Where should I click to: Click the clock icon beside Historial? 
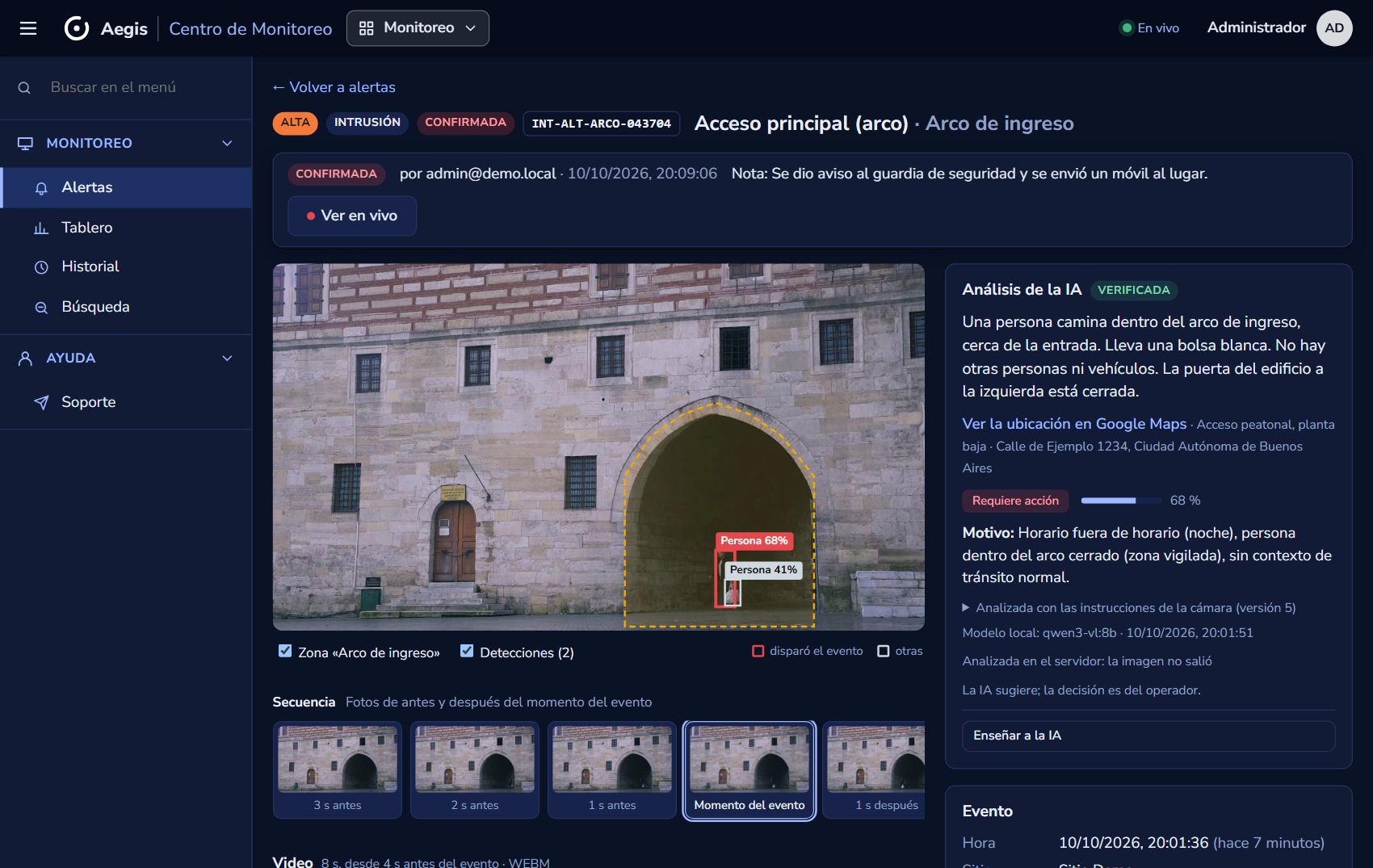tap(41, 266)
